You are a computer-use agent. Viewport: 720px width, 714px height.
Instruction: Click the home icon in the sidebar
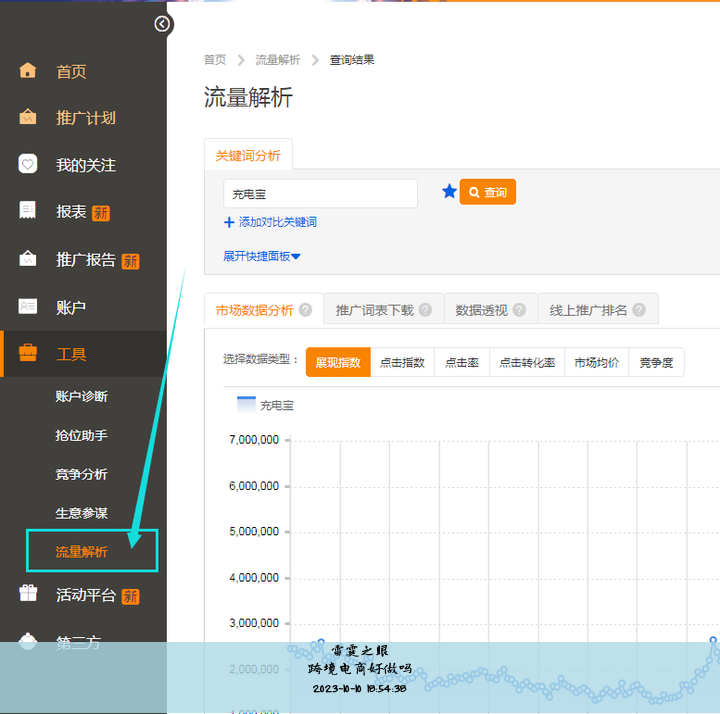click(x=28, y=71)
